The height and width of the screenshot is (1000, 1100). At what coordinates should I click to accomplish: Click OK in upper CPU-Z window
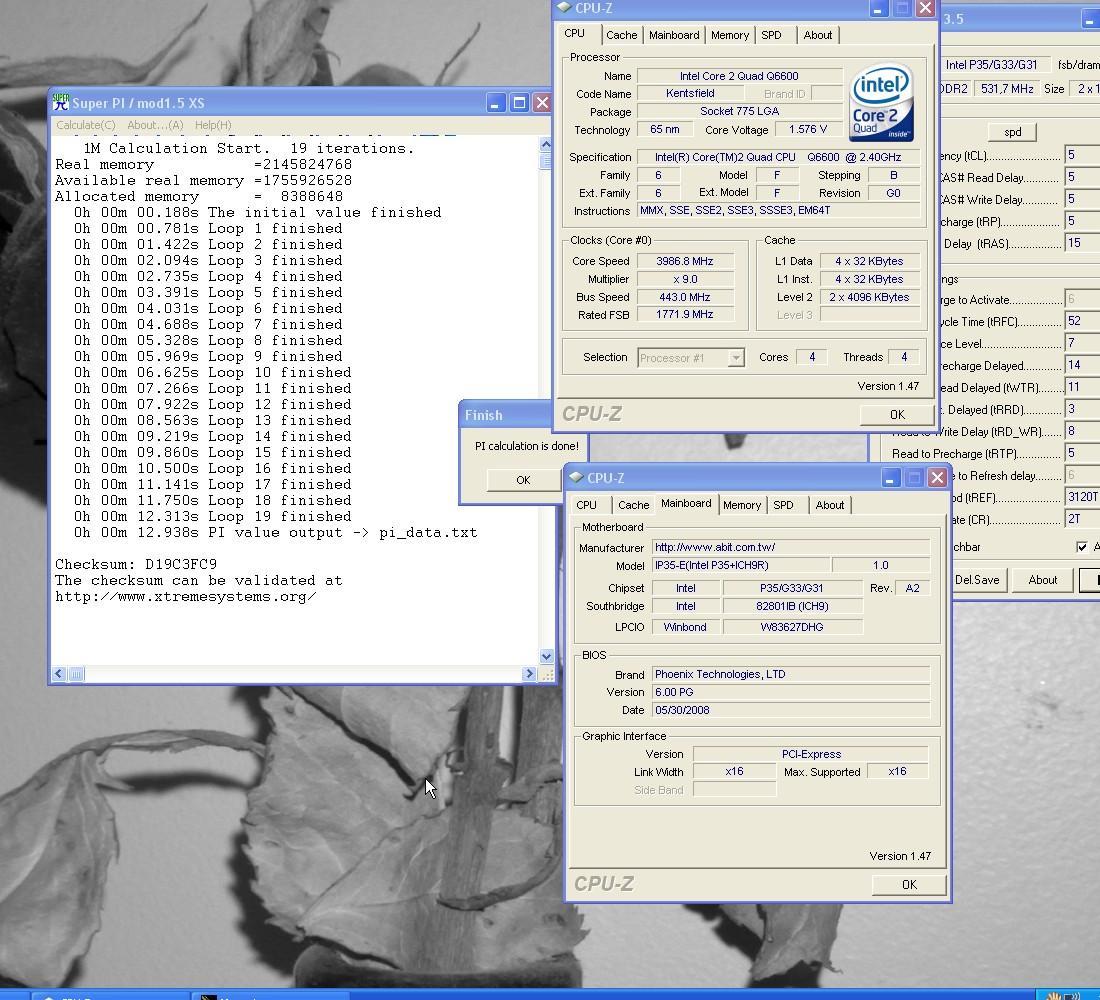[897, 415]
